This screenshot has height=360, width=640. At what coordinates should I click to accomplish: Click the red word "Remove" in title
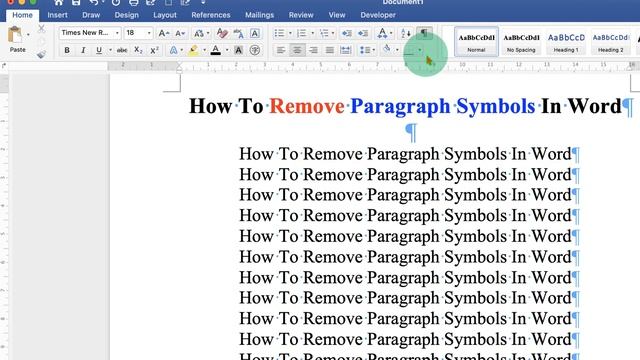point(307,106)
